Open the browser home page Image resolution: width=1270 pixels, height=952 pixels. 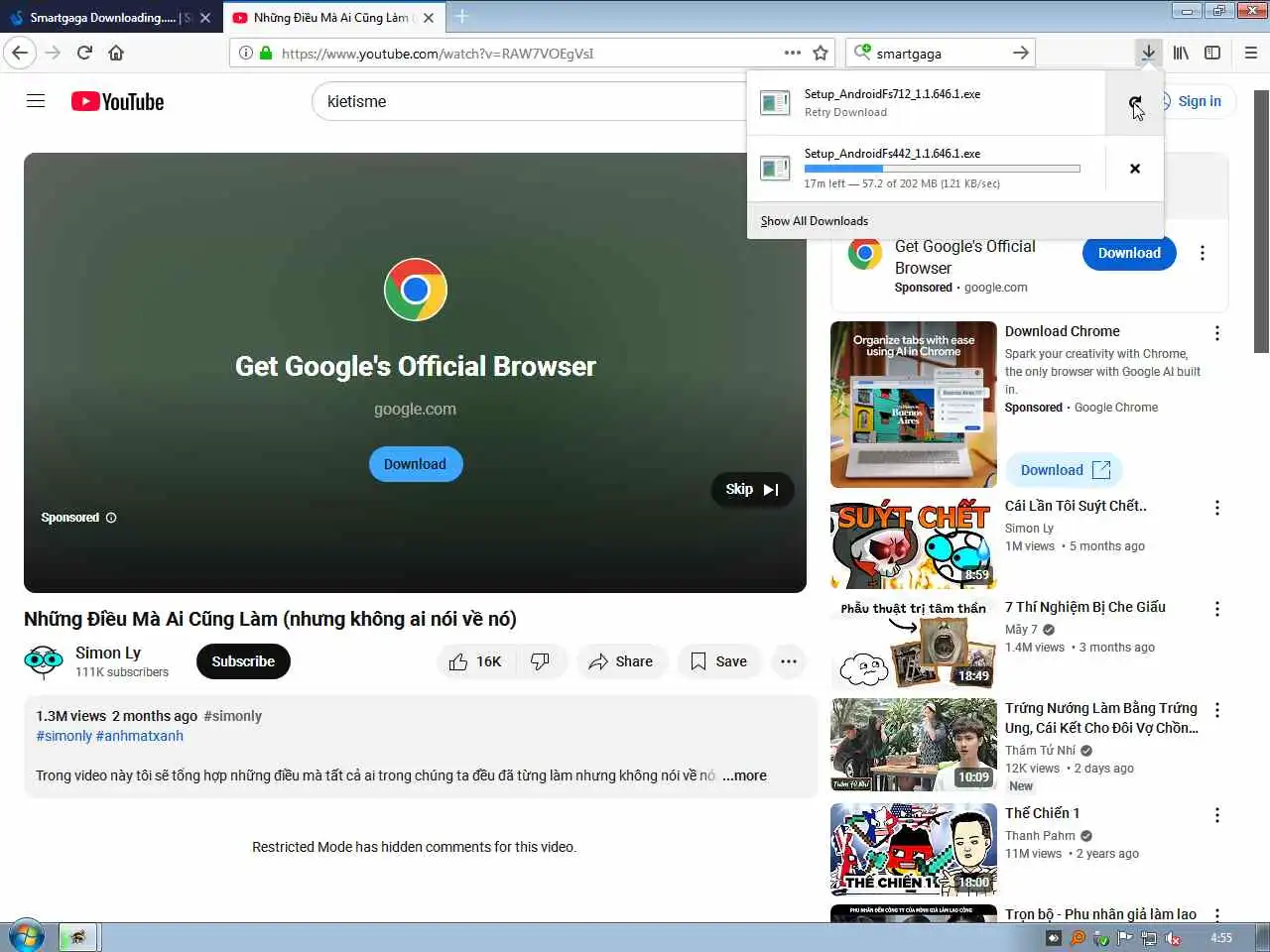pyautogui.click(x=116, y=53)
